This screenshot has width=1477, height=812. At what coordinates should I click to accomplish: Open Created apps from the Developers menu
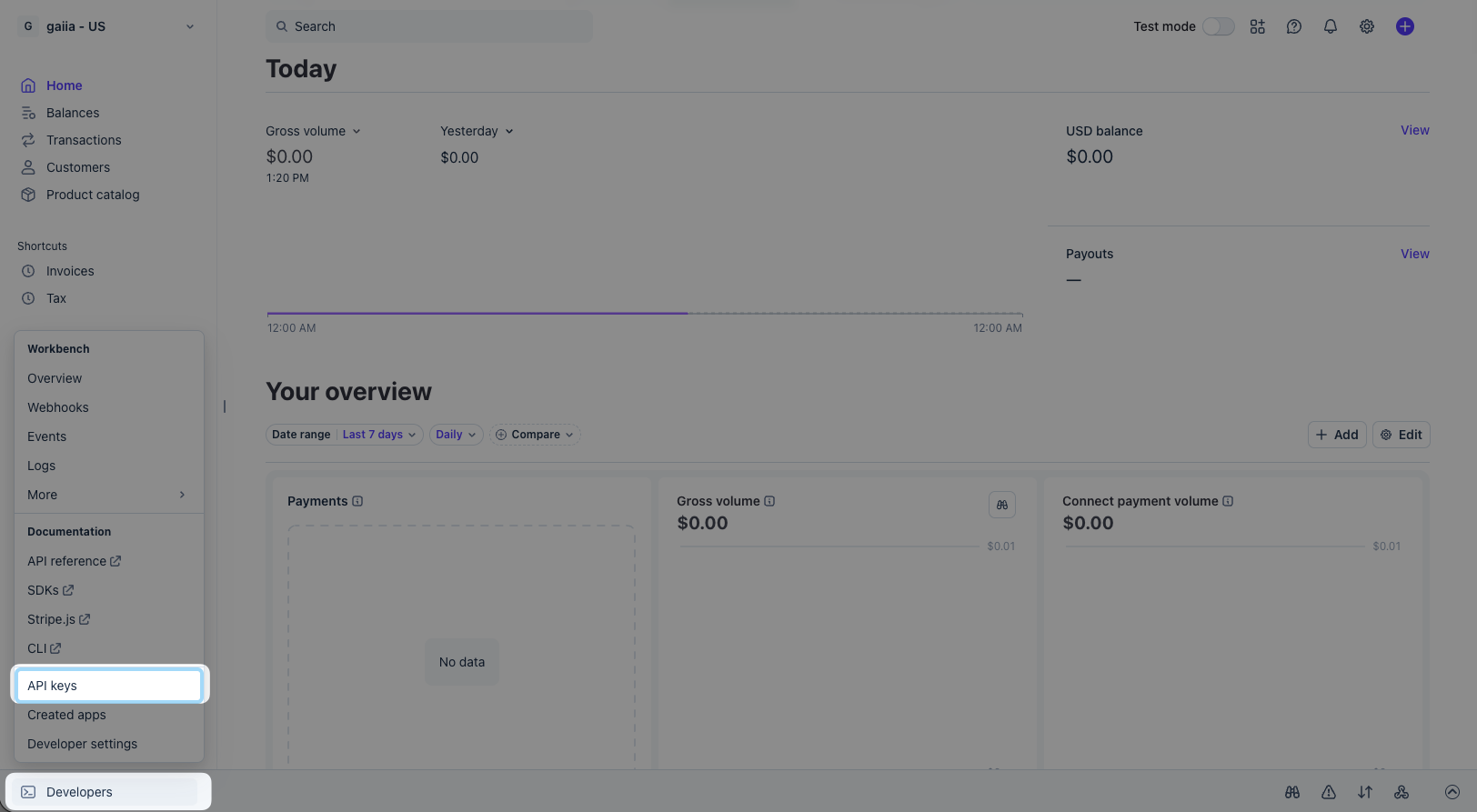click(x=108, y=715)
